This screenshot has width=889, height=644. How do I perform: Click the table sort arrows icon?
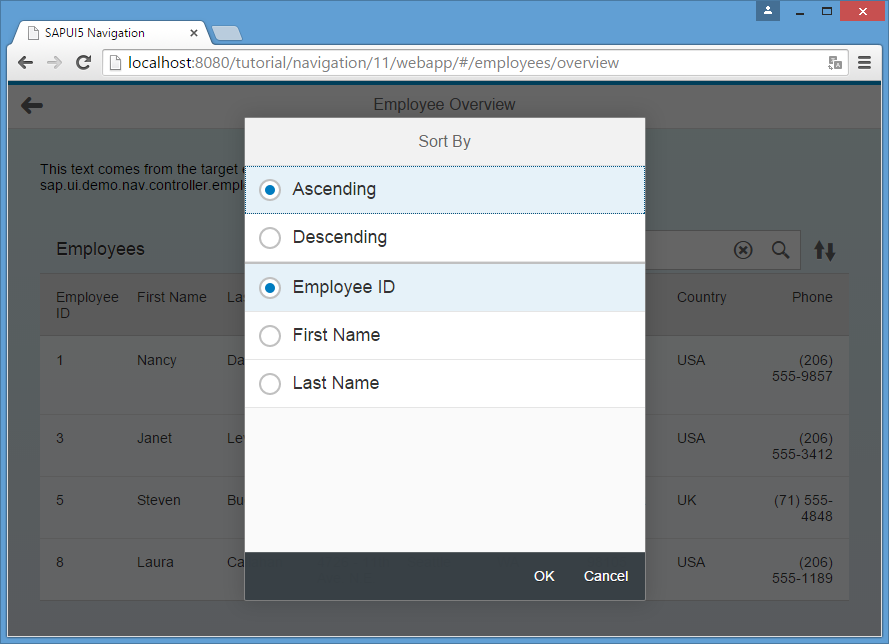tap(824, 250)
